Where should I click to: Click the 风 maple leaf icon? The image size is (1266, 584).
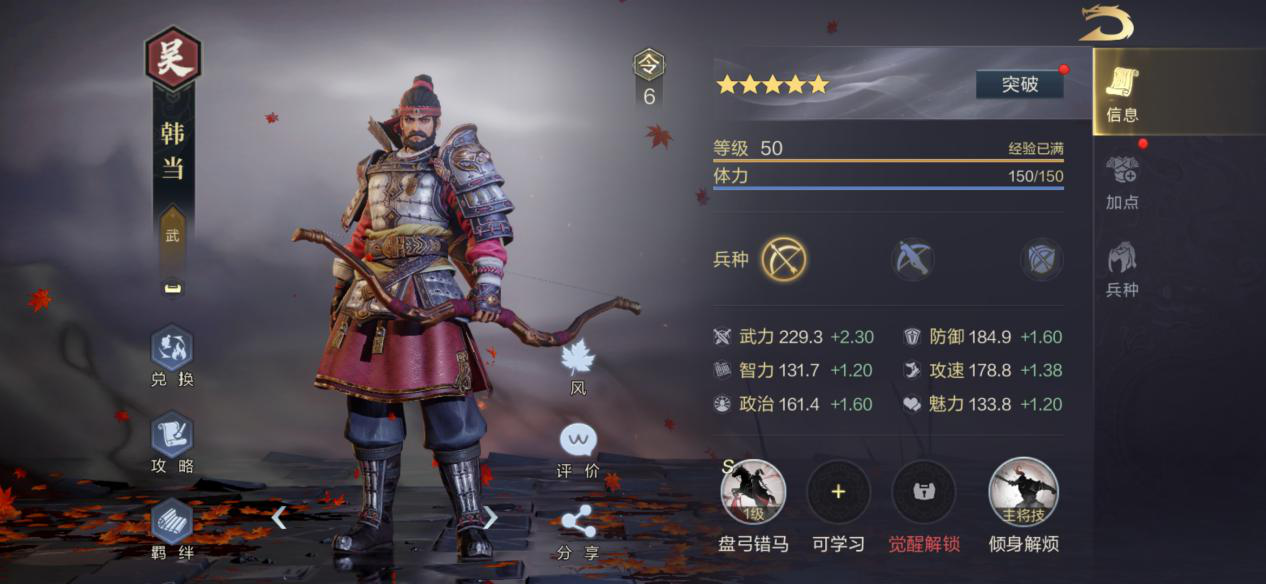[x=578, y=357]
